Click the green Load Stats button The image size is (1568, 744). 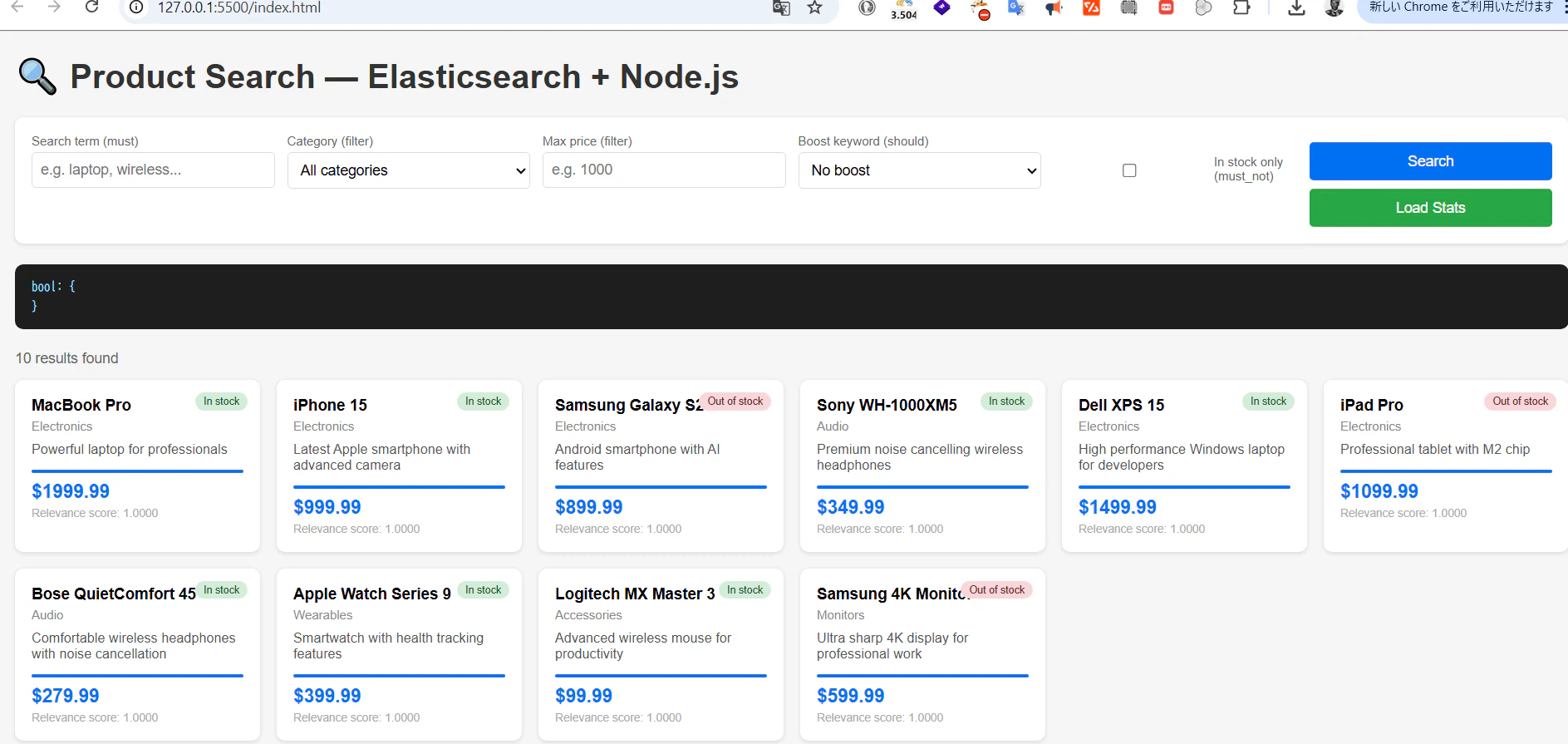pyautogui.click(x=1431, y=208)
